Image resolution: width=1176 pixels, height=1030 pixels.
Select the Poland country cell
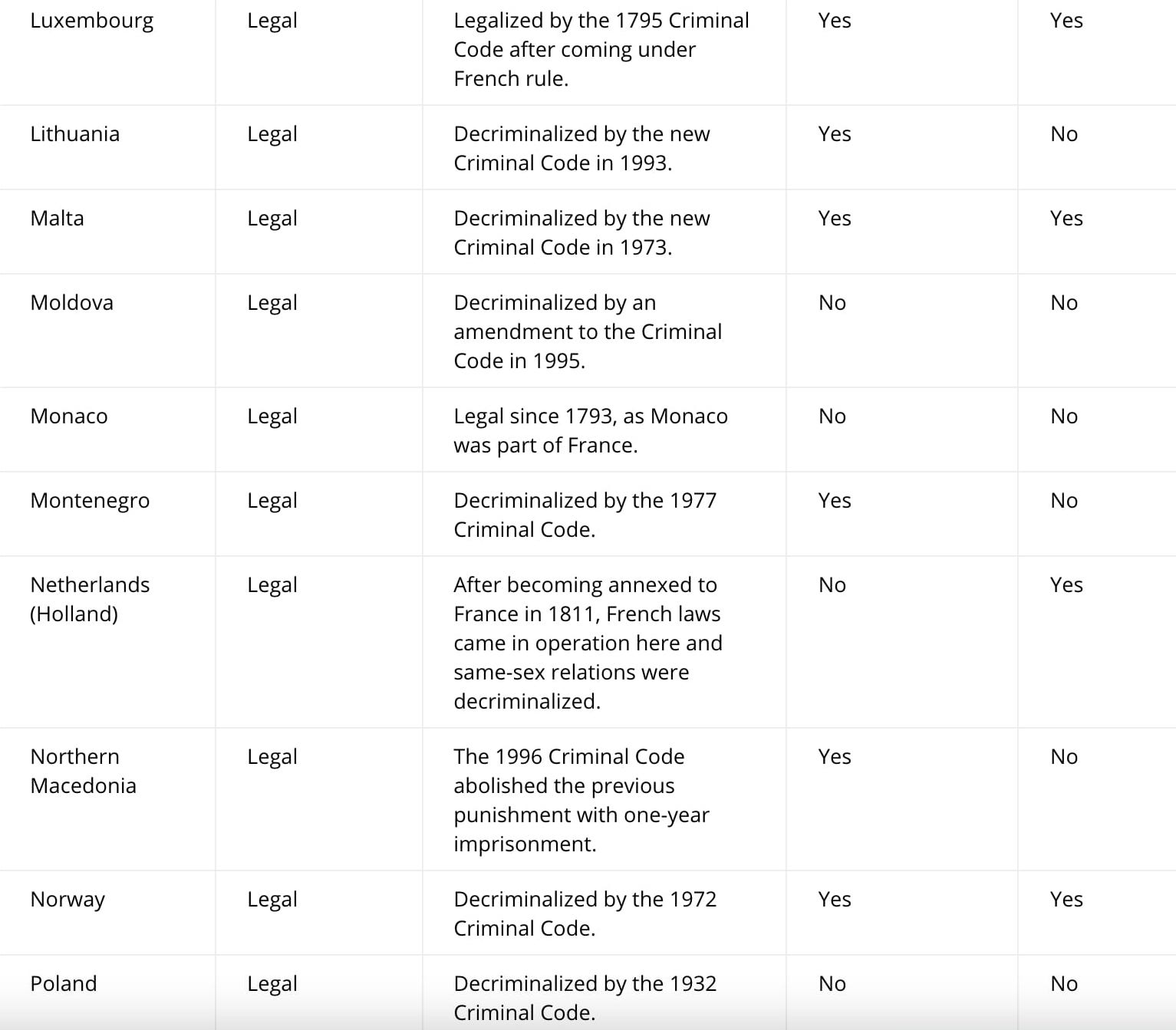pos(64,984)
